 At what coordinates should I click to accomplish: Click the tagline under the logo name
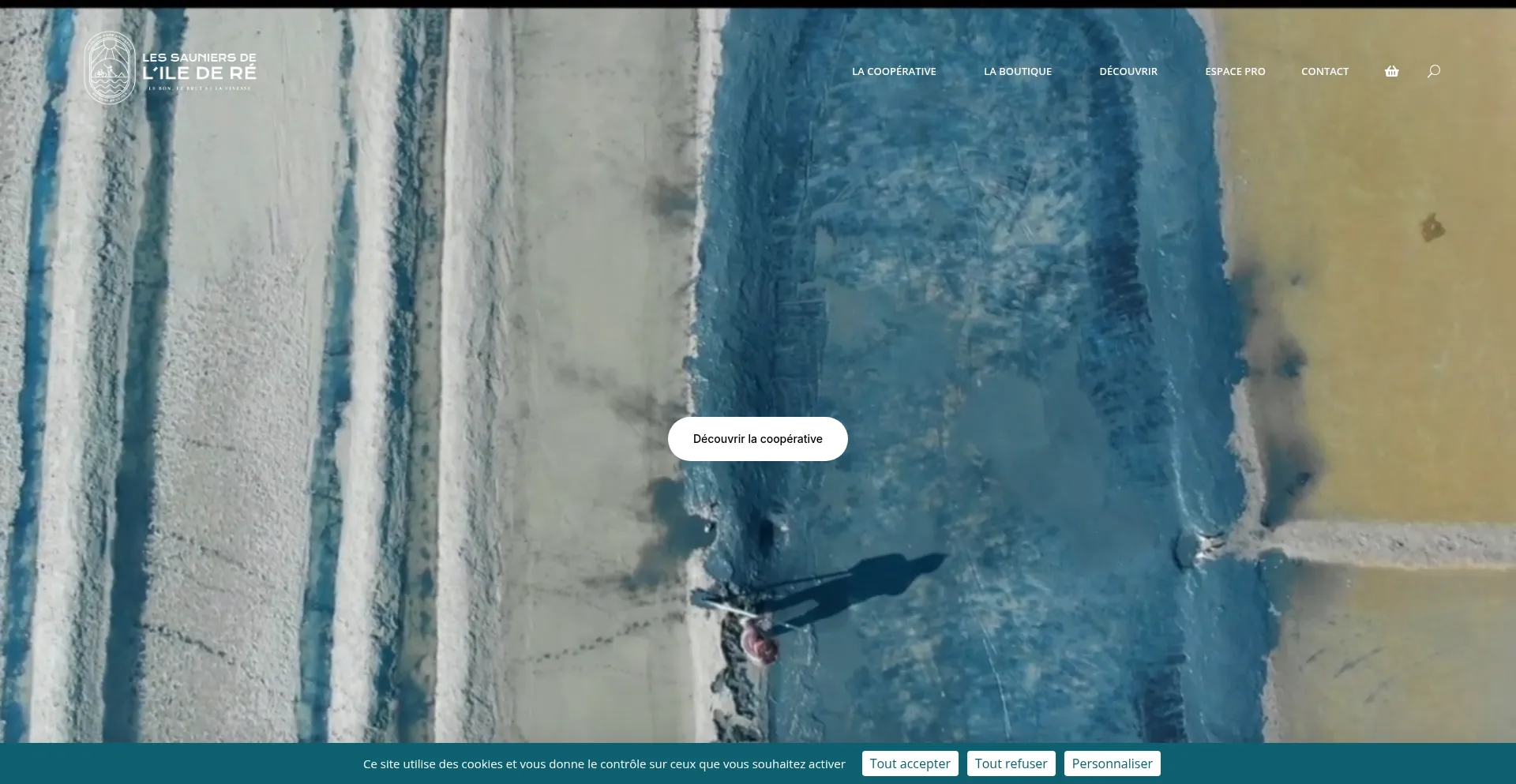click(199, 88)
